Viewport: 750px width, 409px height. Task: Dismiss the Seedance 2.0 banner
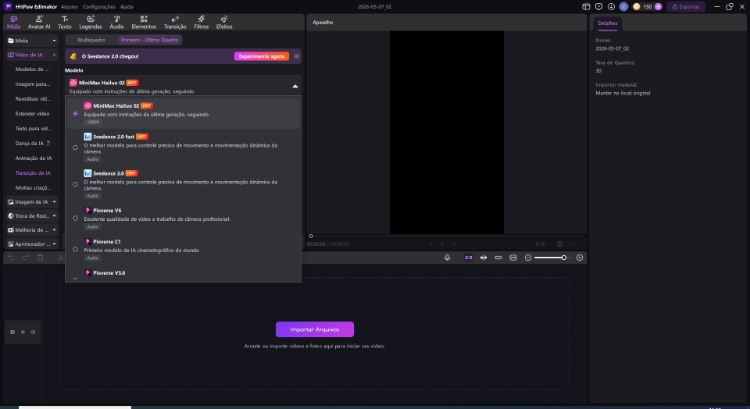click(x=297, y=56)
